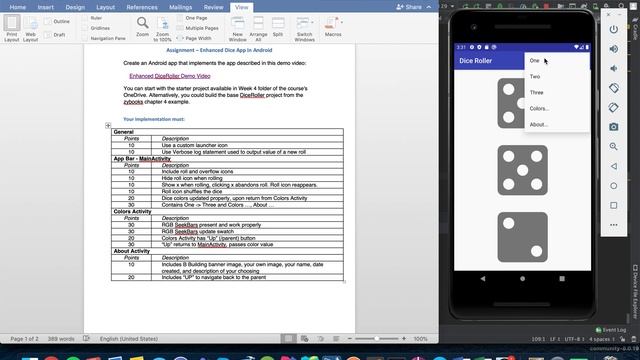Click the table move handle
The width and height of the screenshot is (640, 360).
(108, 125)
